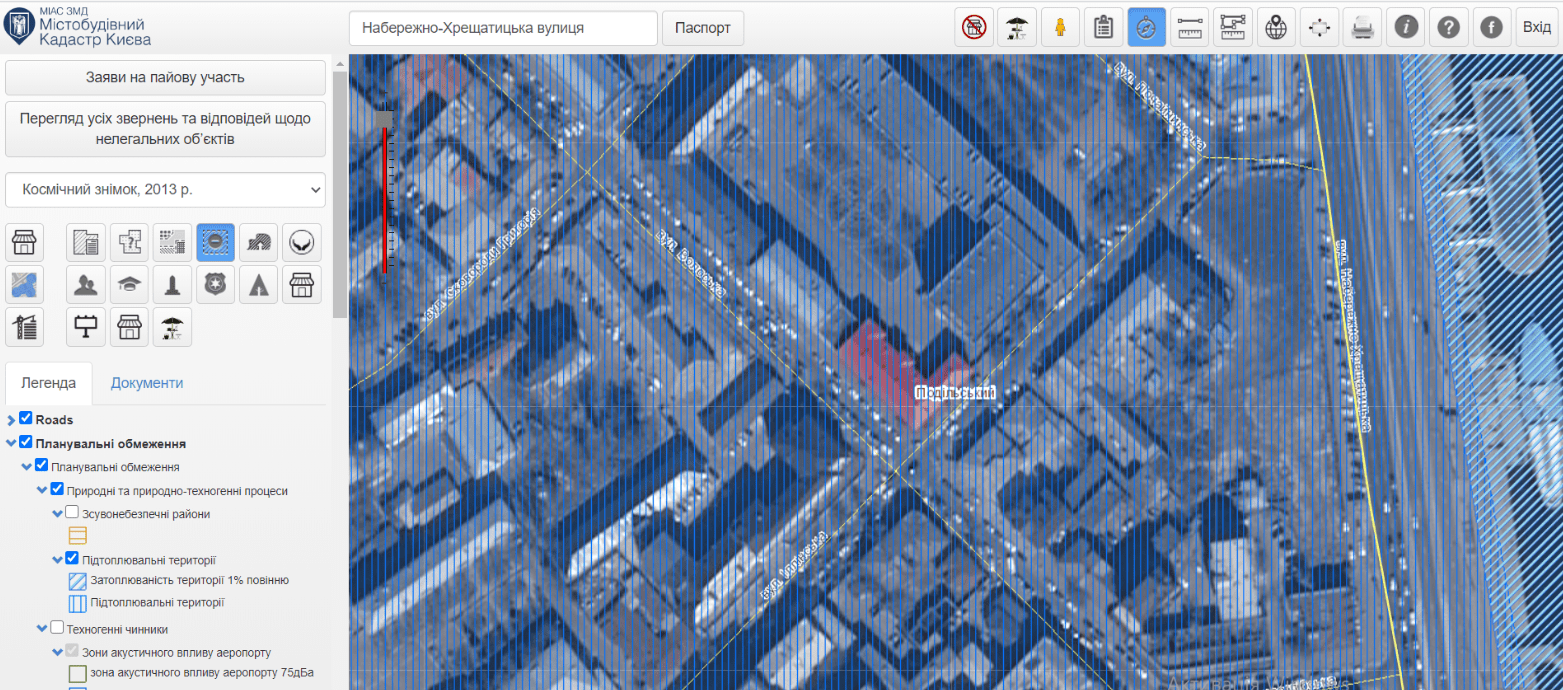Collapse the Підтоплювальні території group arrow

coord(57,560)
